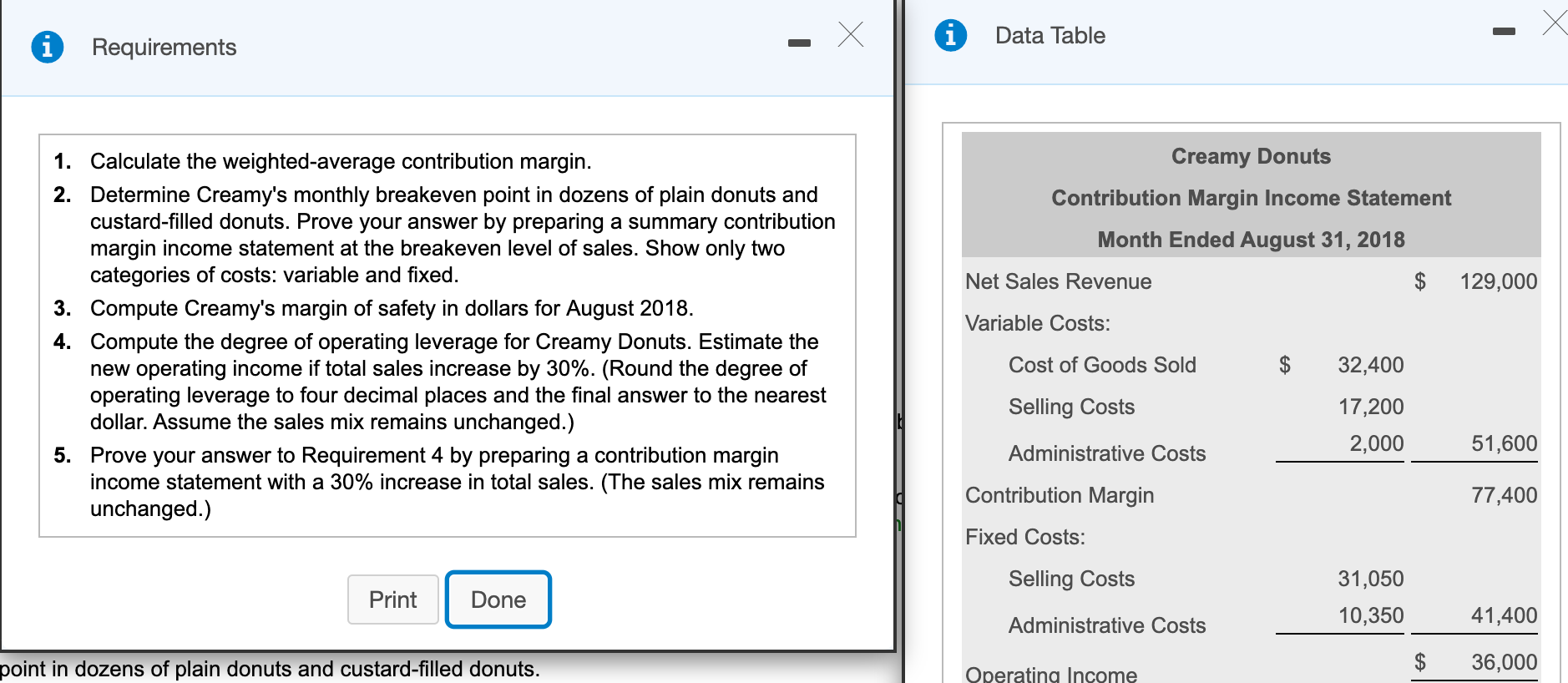Click Cost of Goods Sold value 32,400
This screenshot has height=683, width=1568.
tap(1370, 365)
